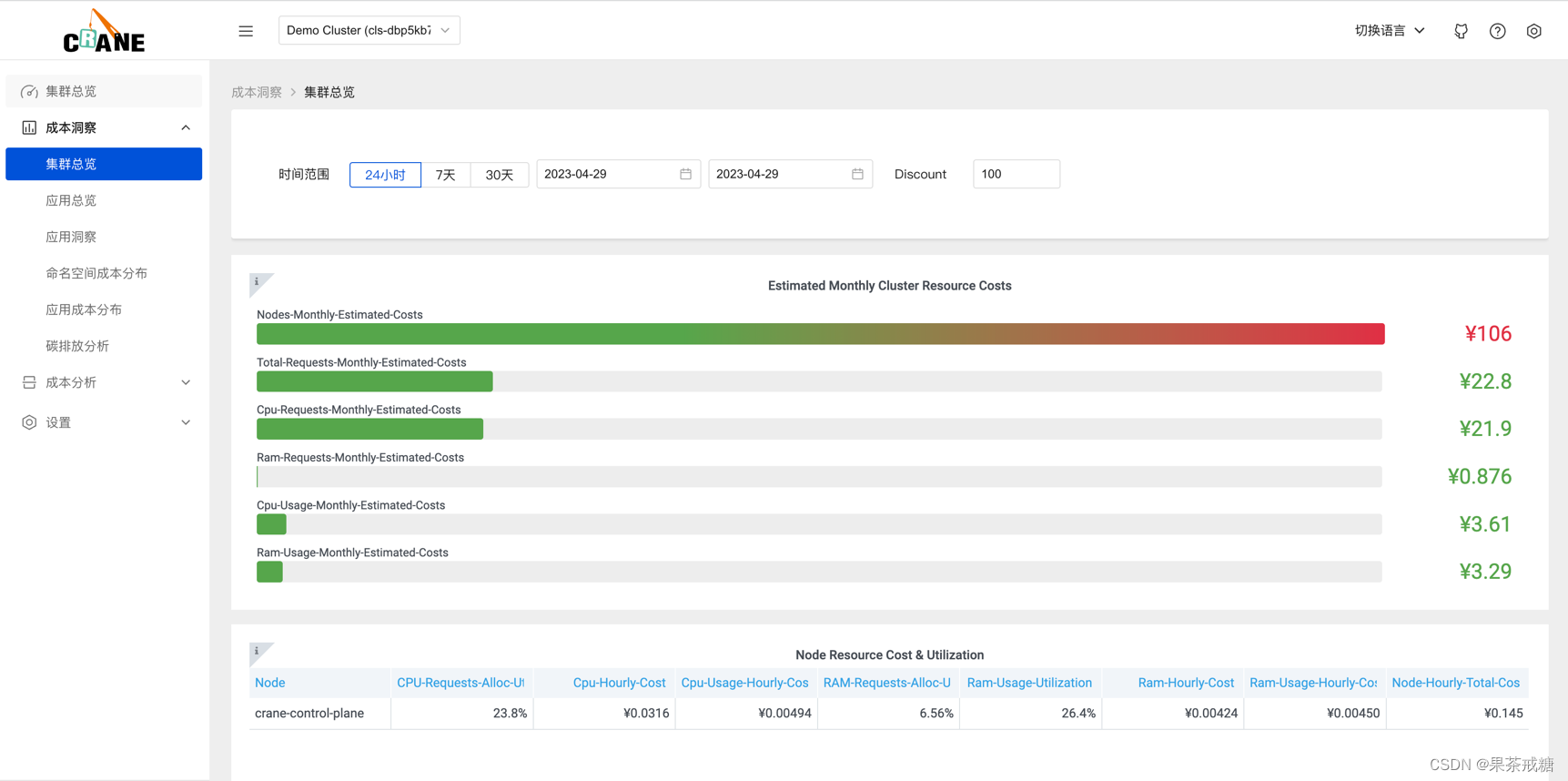Click the server icon beside 成本分析
The width and height of the screenshot is (1568, 781).
pos(29,382)
